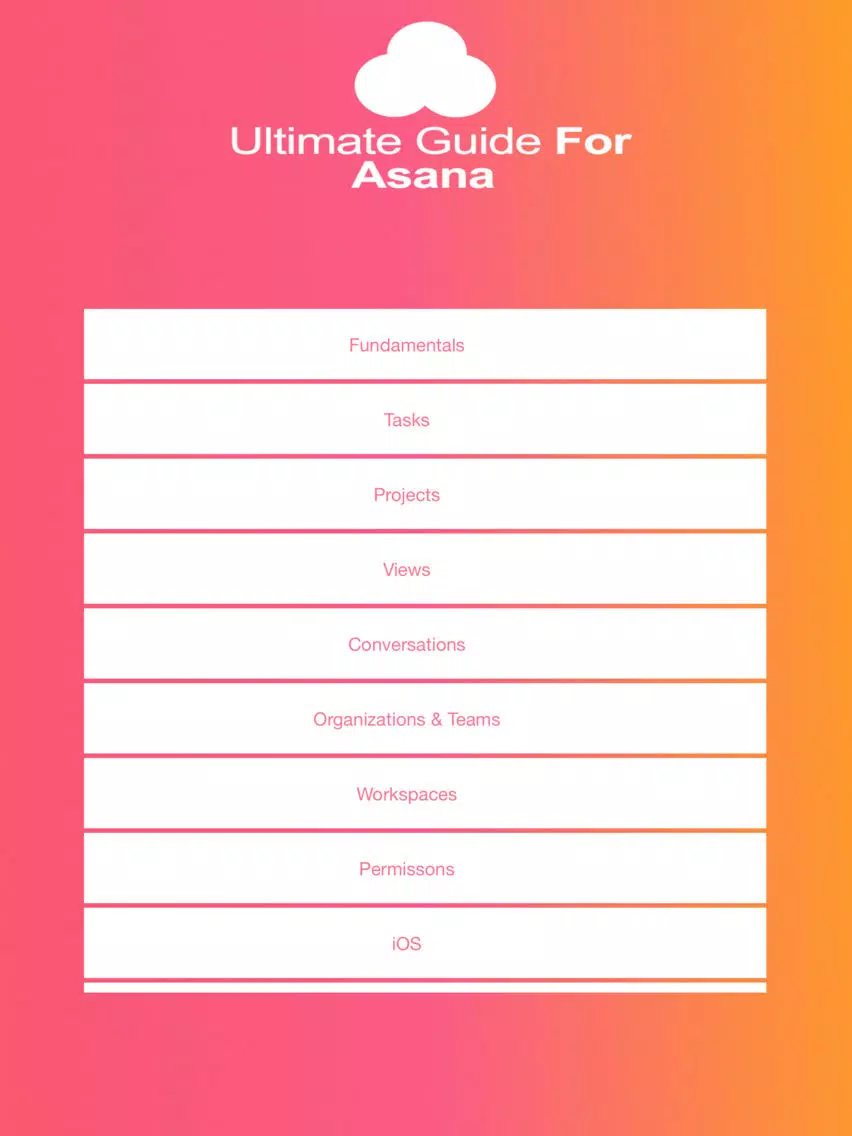Select the Permissons list item
The width and height of the screenshot is (852, 1136).
coord(406,870)
